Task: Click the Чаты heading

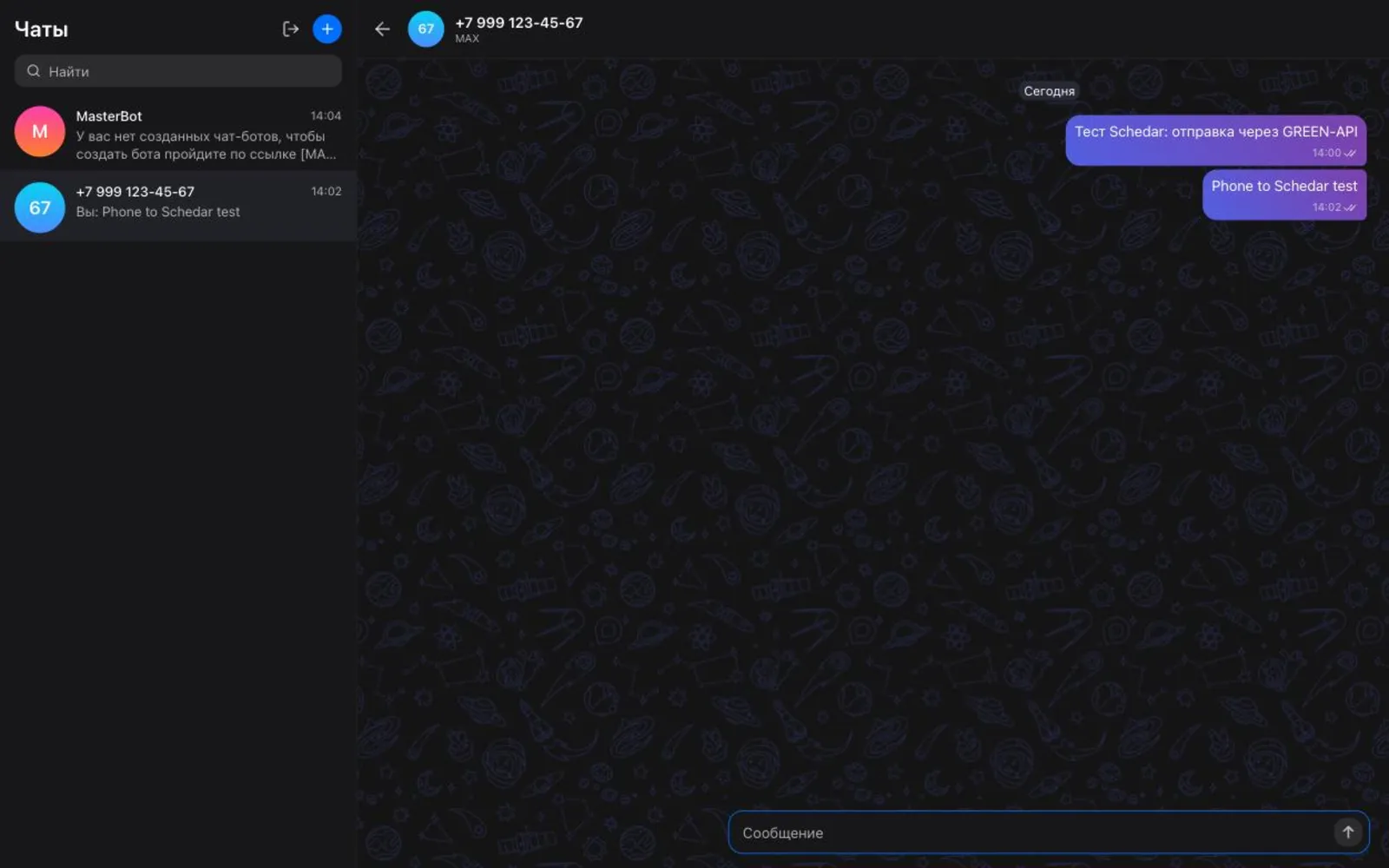Action: tap(41, 30)
